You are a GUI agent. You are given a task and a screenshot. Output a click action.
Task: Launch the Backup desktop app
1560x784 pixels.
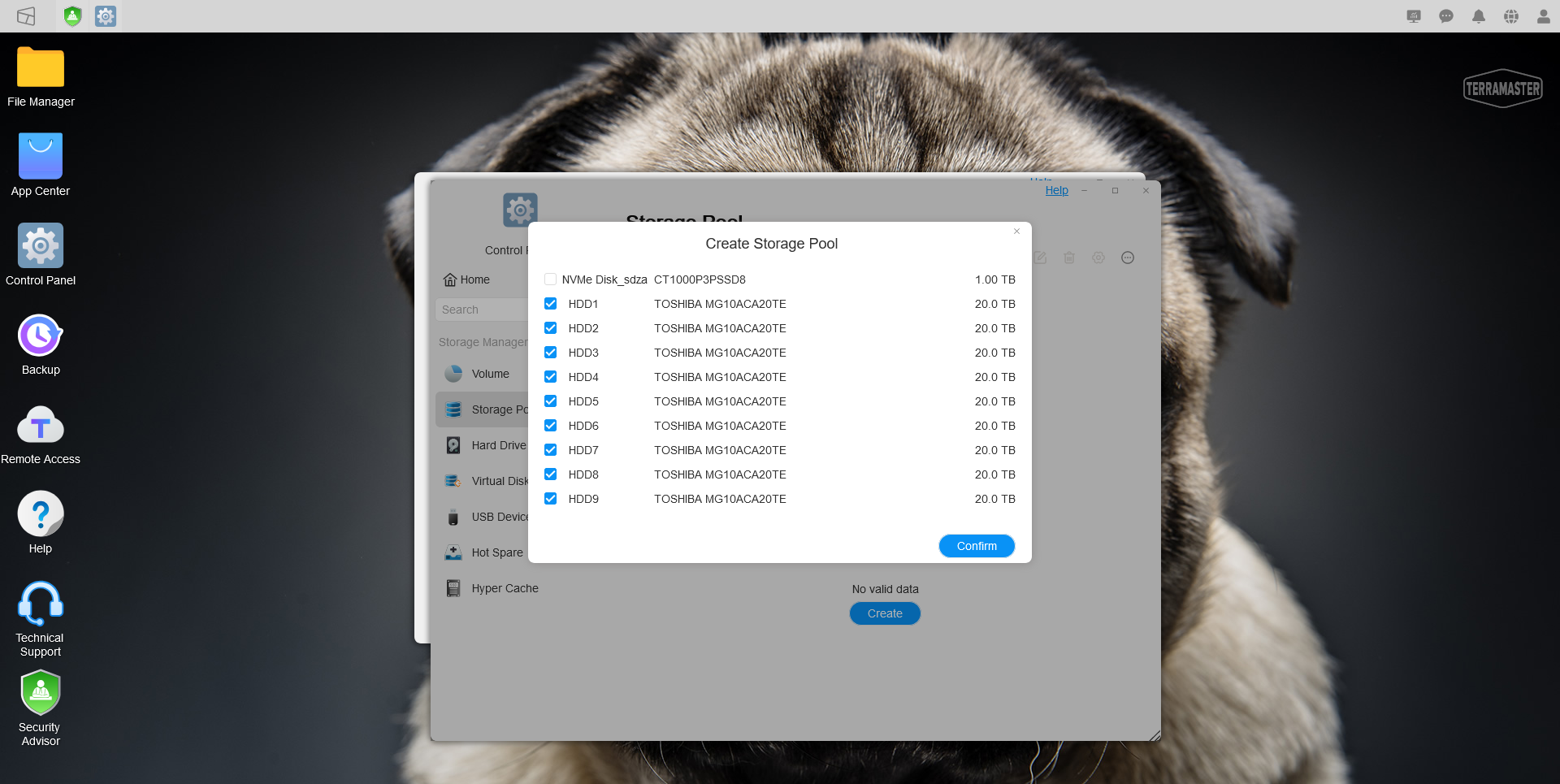click(41, 345)
